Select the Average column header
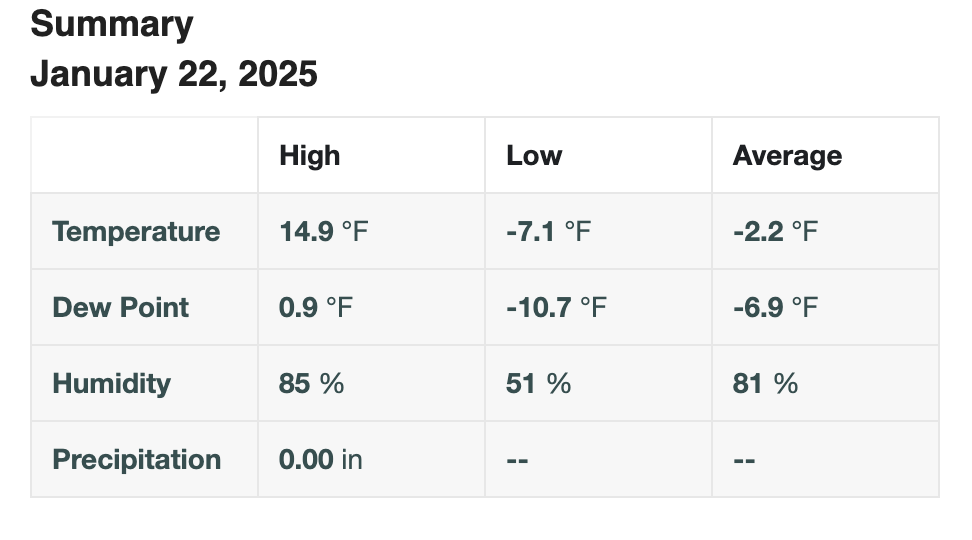The width and height of the screenshot is (972, 540). tap(787, 155)
